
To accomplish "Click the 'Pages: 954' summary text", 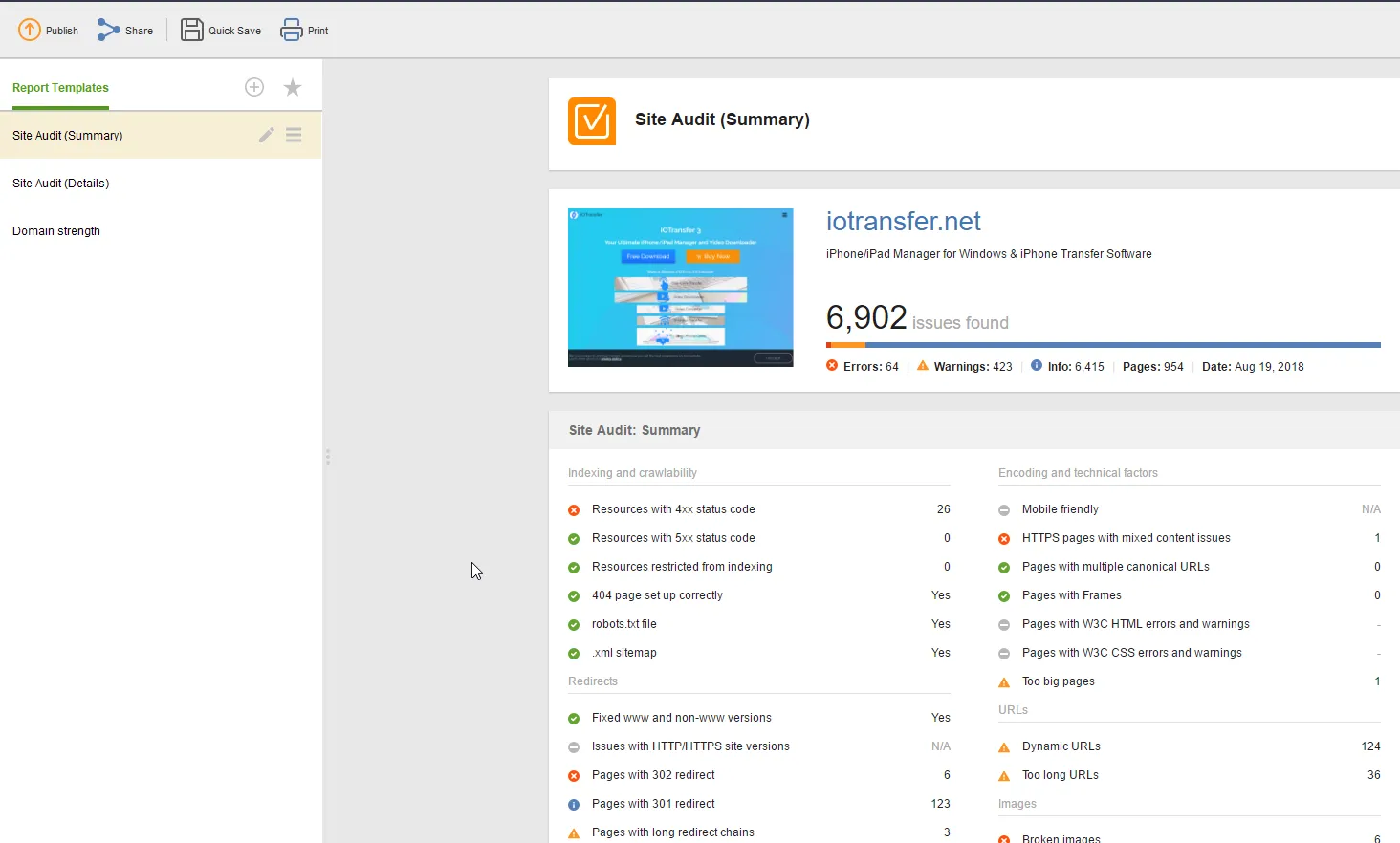I will 1153,367.
